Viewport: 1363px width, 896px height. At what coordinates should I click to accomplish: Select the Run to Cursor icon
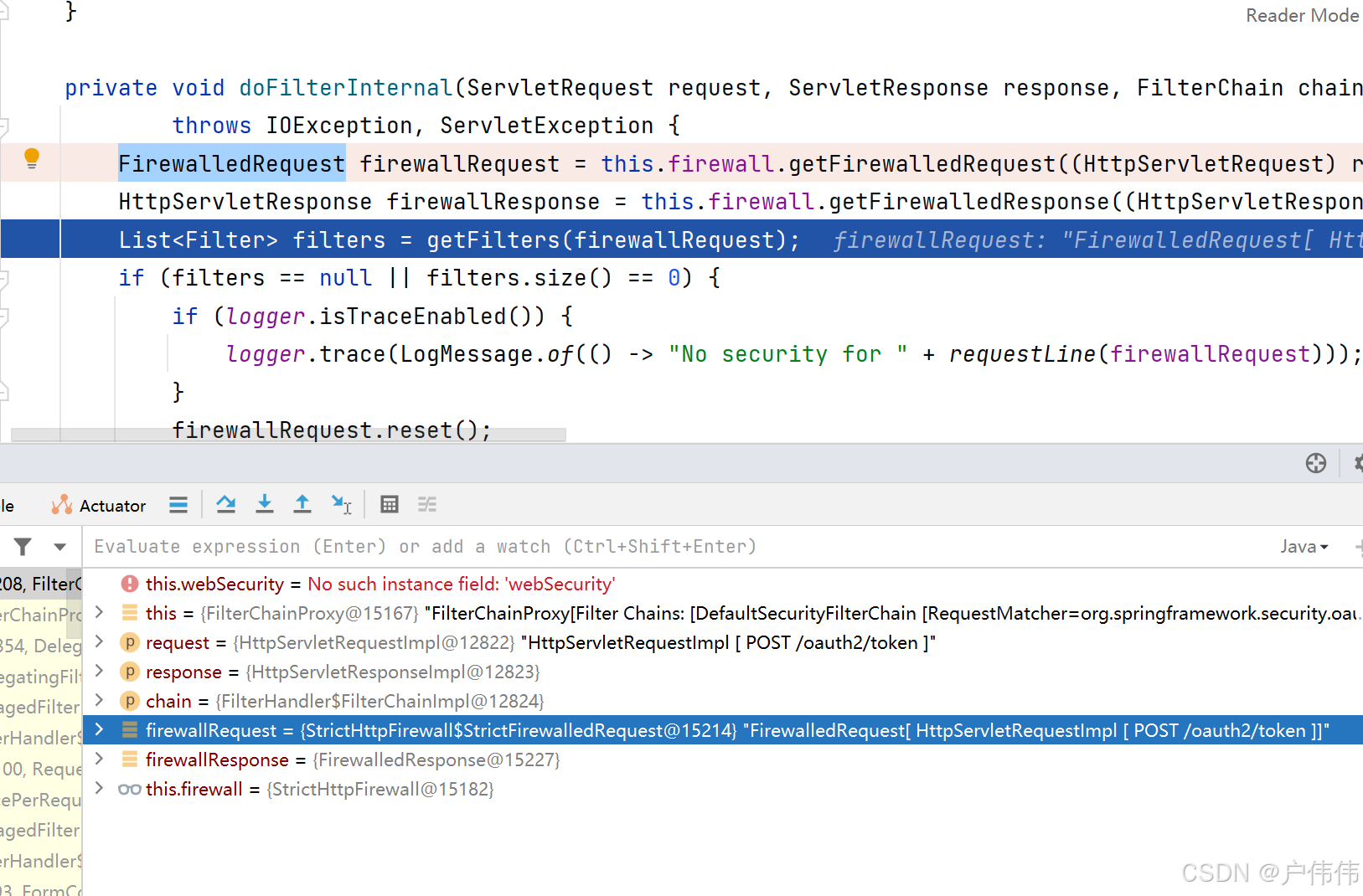point(341,504)
